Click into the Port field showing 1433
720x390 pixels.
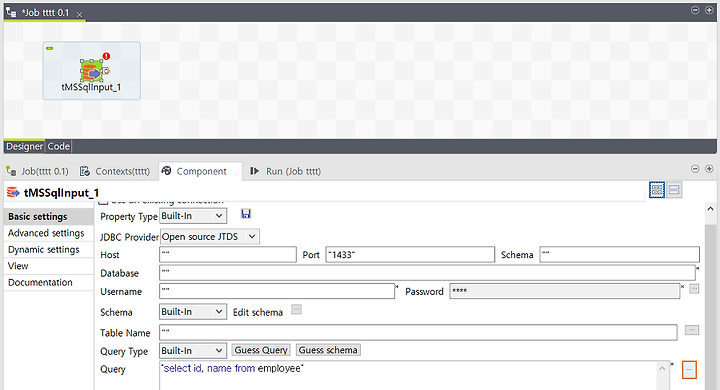410,254
